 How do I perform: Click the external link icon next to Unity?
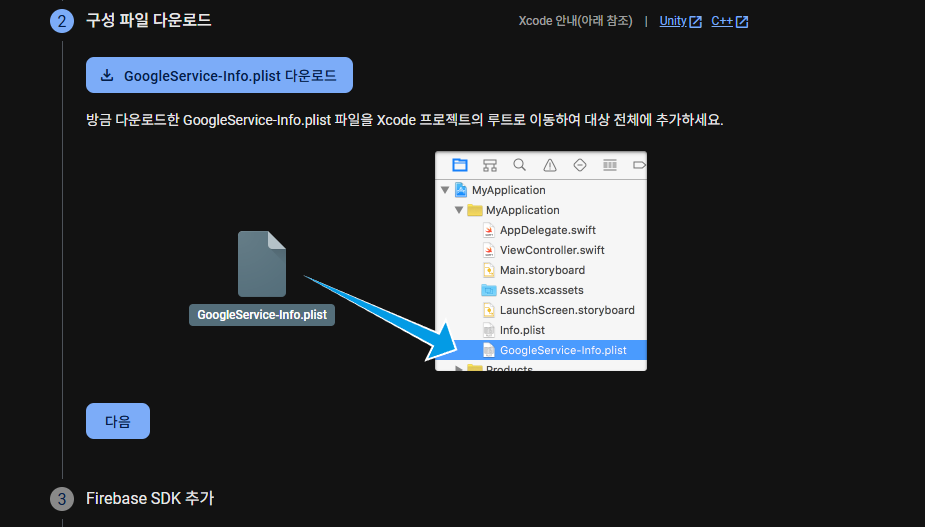[696, 22]
